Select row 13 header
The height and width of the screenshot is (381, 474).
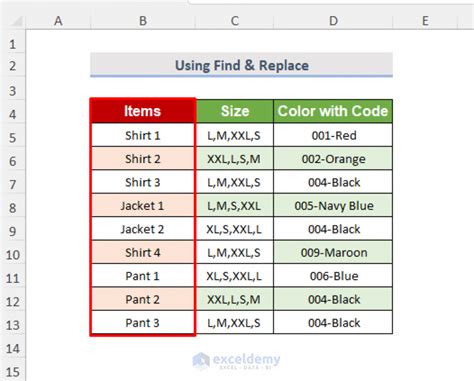tap(12, 325)
